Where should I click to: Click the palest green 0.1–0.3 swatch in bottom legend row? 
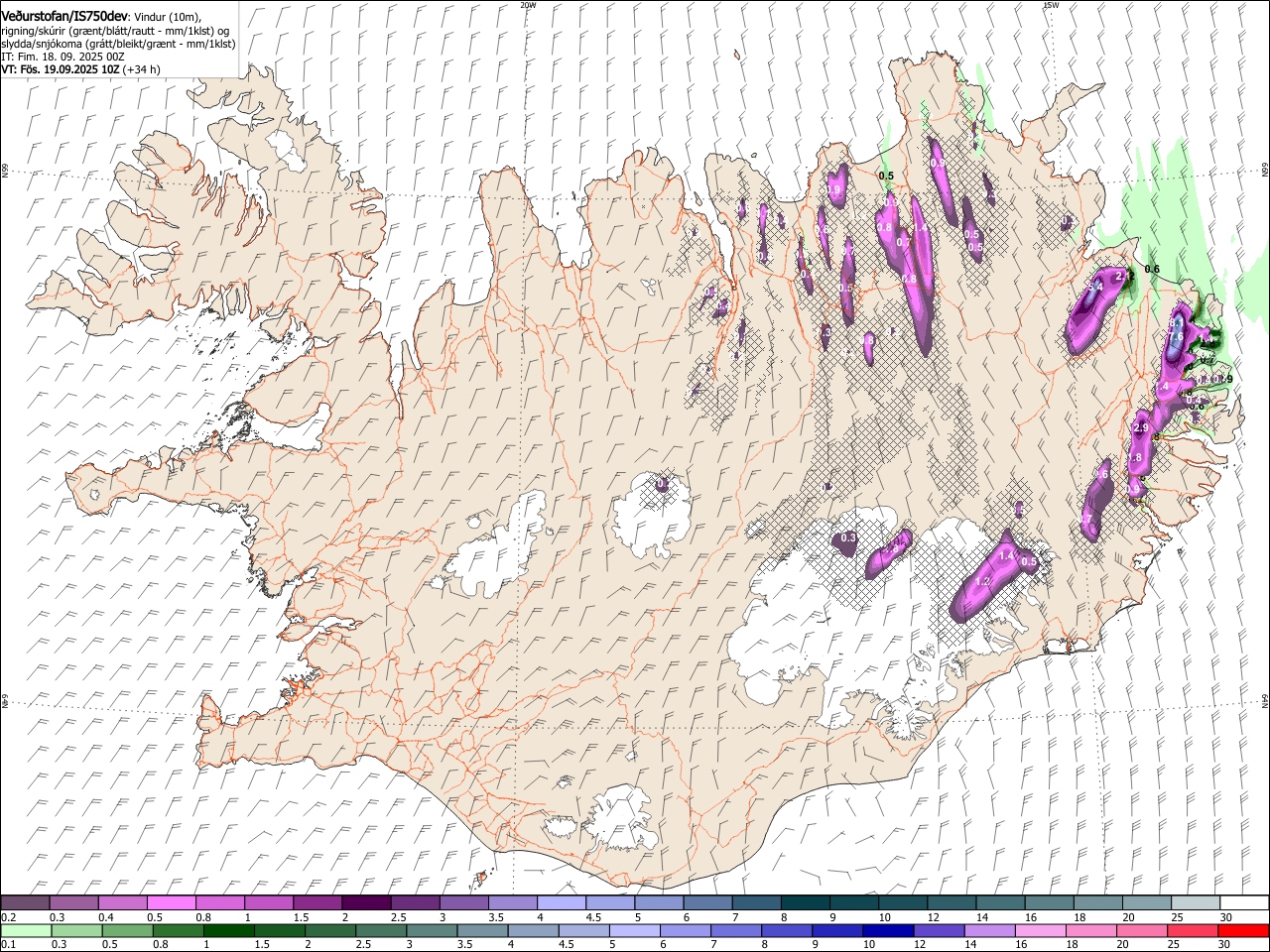pyautogui.click(x=26, y=930)
